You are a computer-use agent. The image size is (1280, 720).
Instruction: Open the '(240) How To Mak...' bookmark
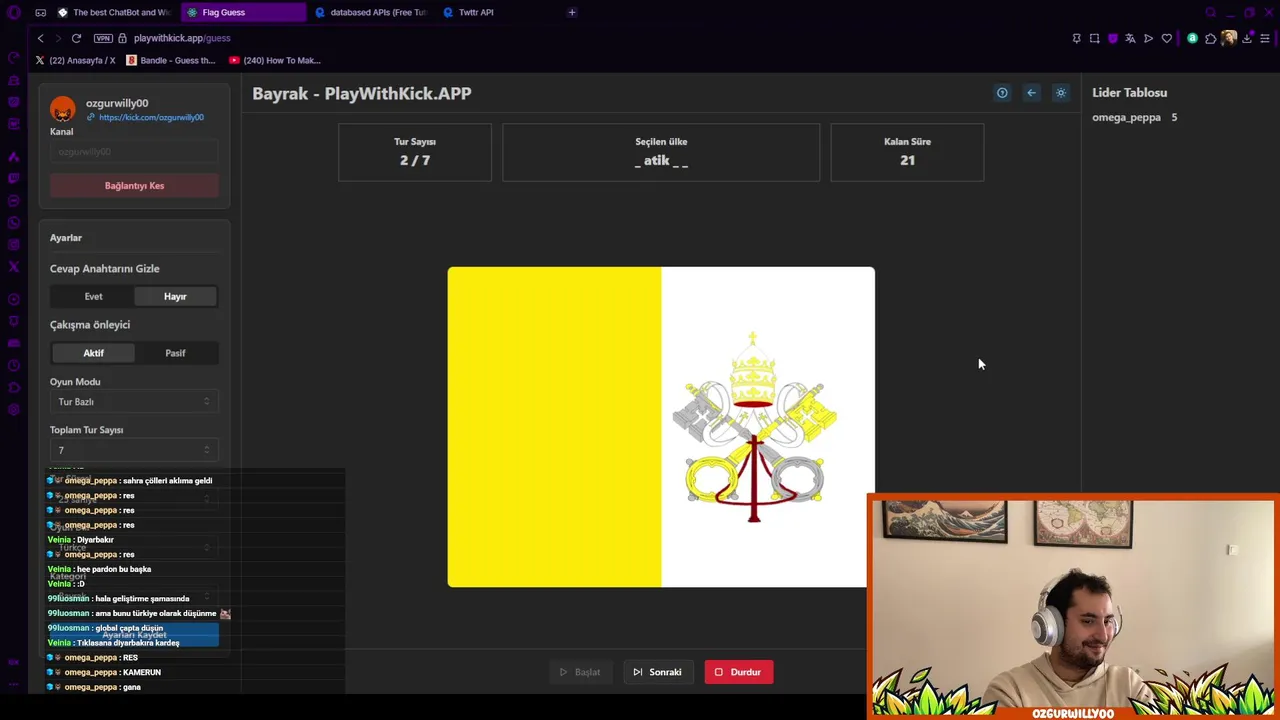point(275,60)
